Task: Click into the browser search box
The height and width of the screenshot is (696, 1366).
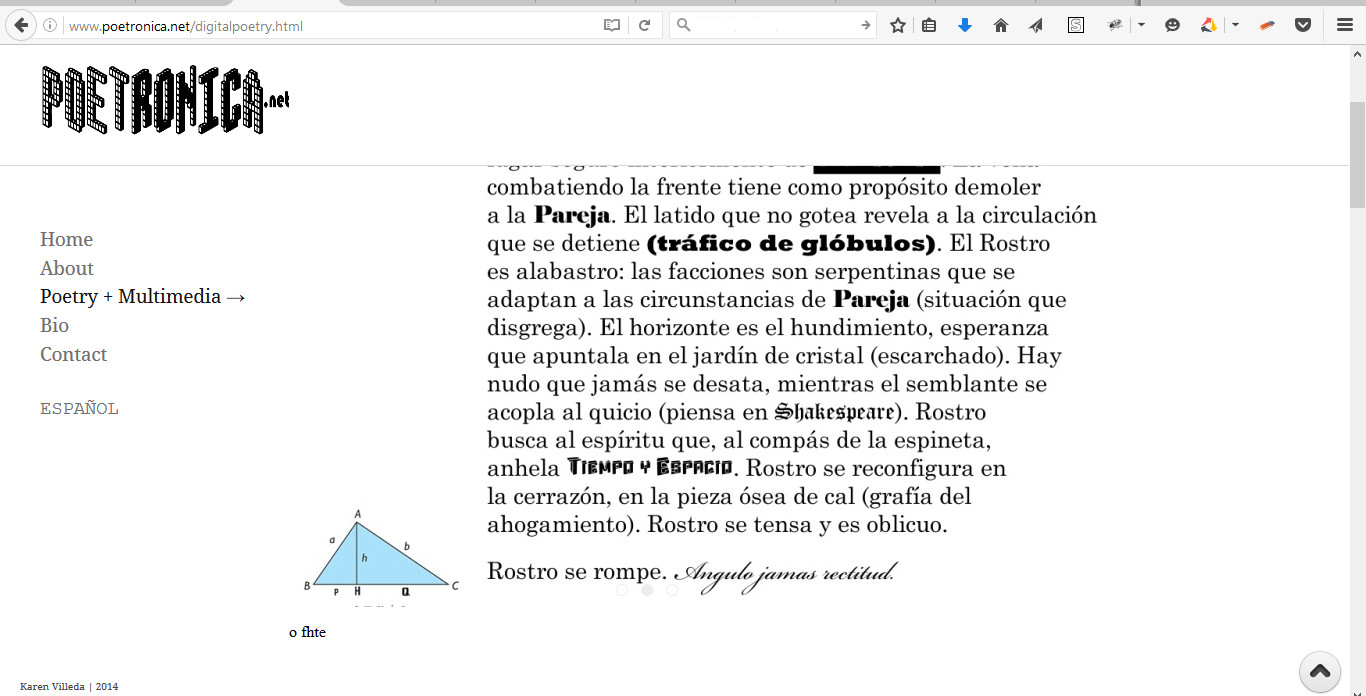Action: point(775,26)
